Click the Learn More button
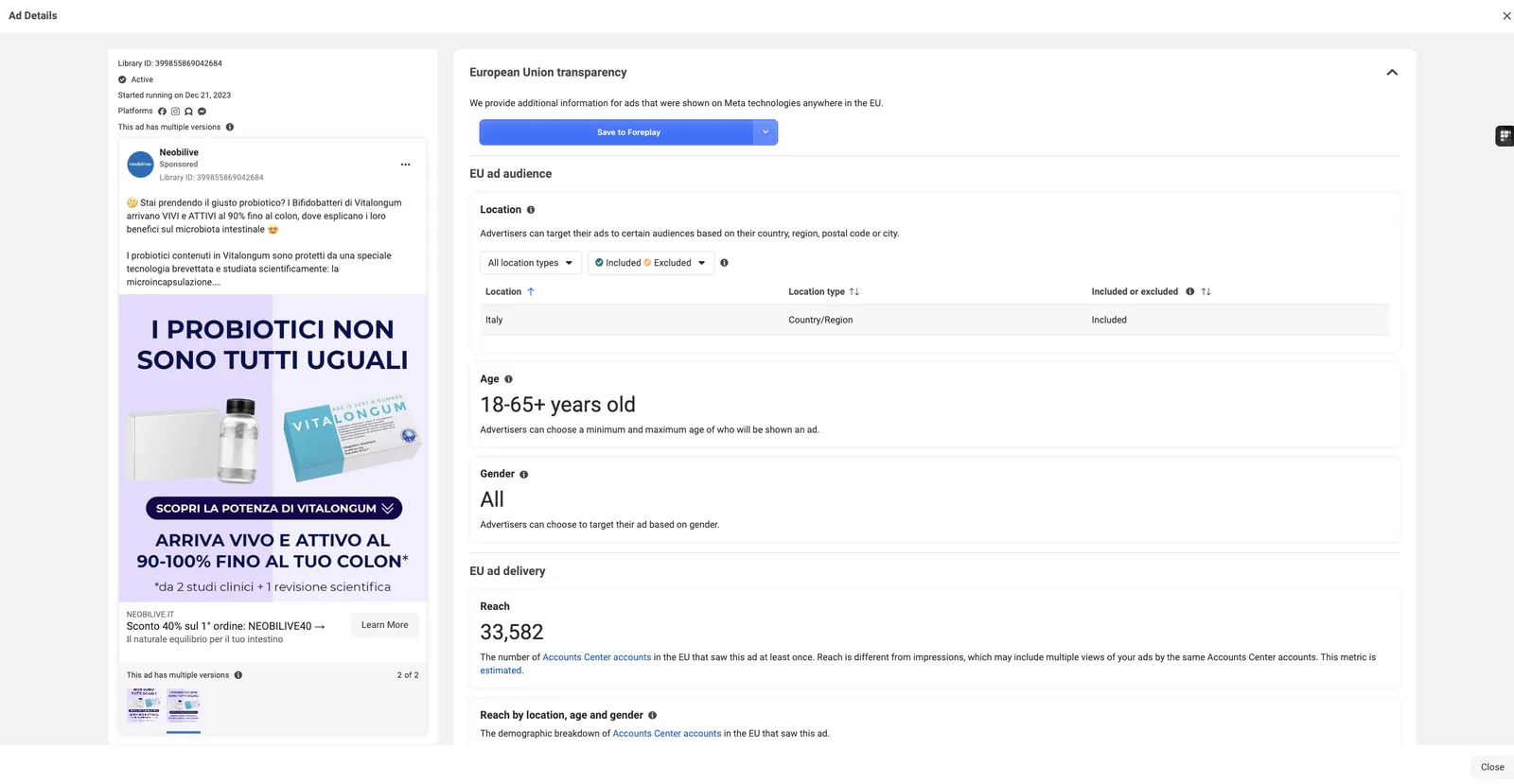The width and height of the screenshot is (1514, 784). pos(384,625)
